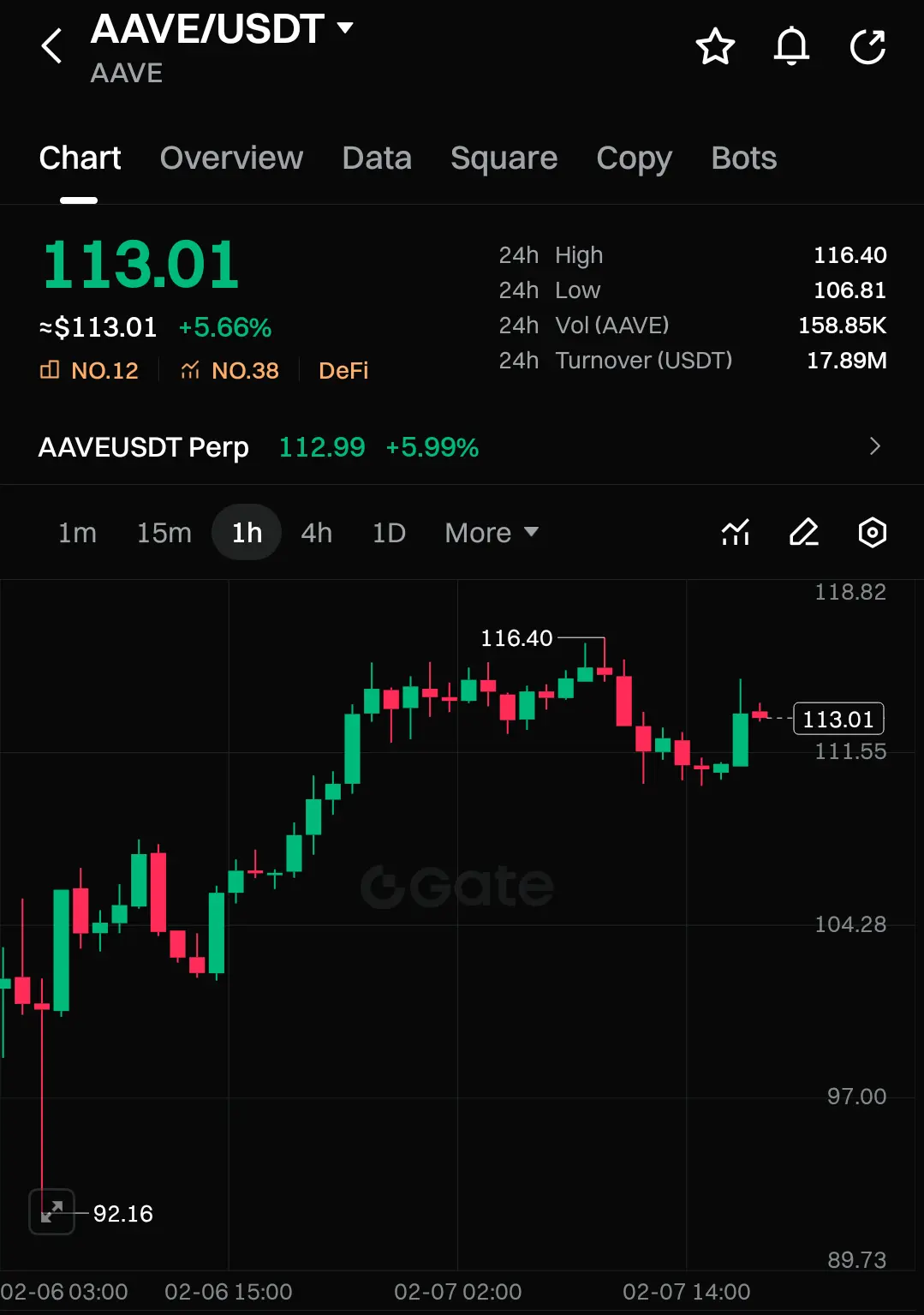Viewport: 924px width, 1315px height.
Task: Open the NO.38 trending rank tag
Action: (x=230, y=370)
